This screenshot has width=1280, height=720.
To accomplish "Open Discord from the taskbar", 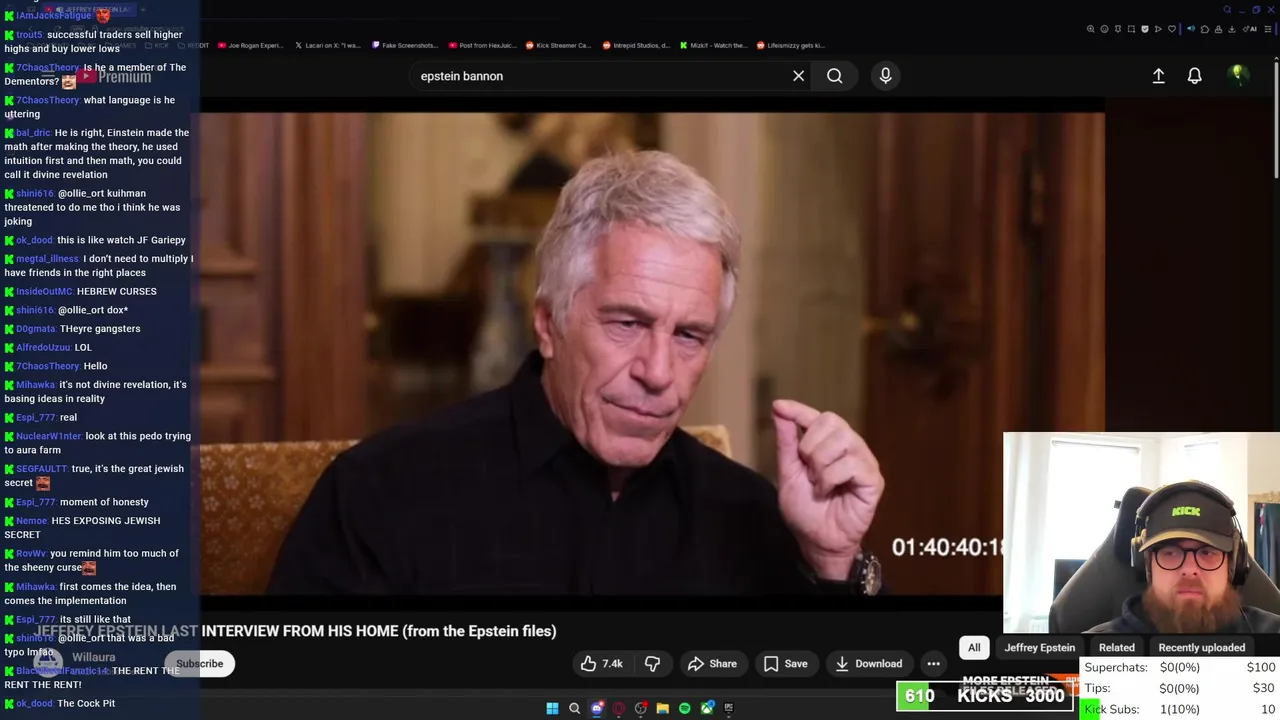I will pos(597,708).
